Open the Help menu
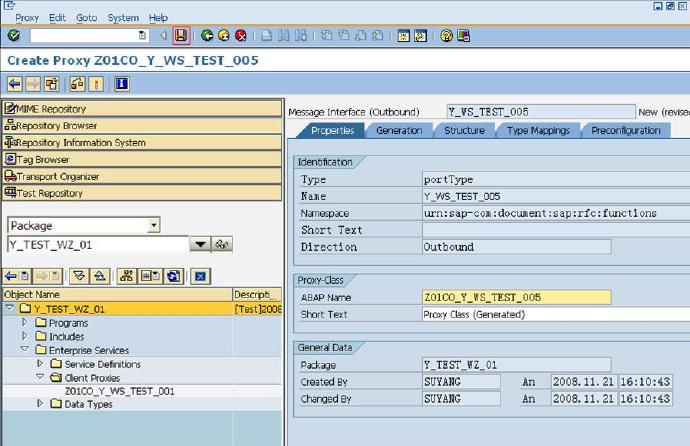The width and height of the screenshot is (690, 446). tap(158, 18)
